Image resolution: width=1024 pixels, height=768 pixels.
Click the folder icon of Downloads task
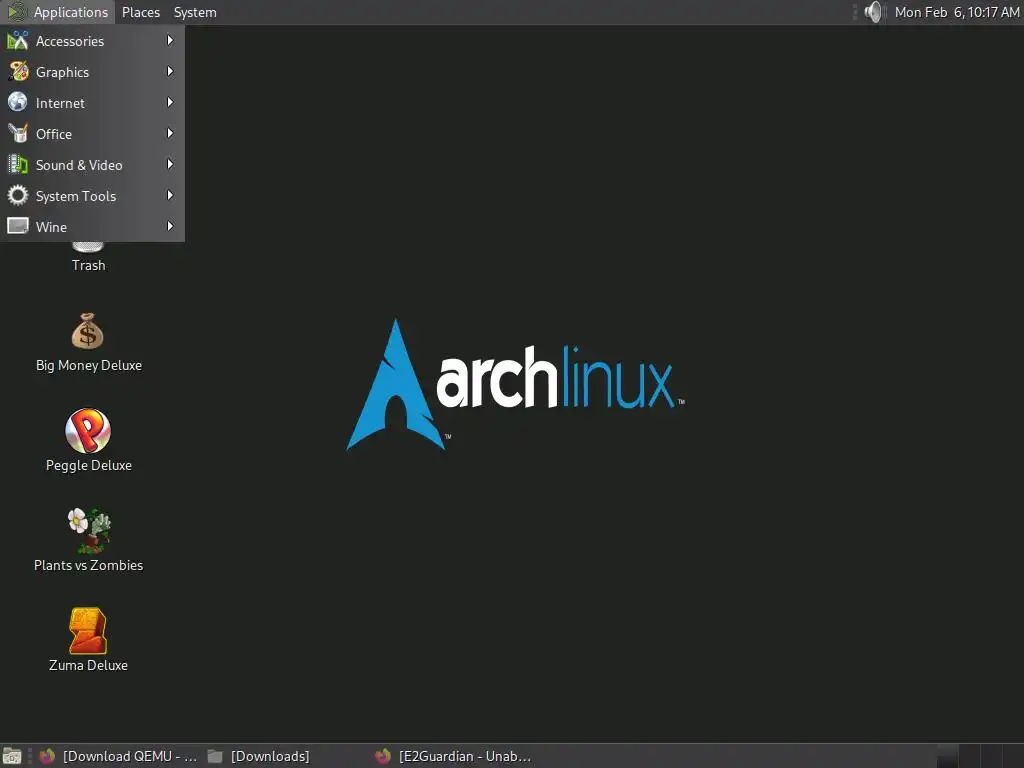pos(215,756)
